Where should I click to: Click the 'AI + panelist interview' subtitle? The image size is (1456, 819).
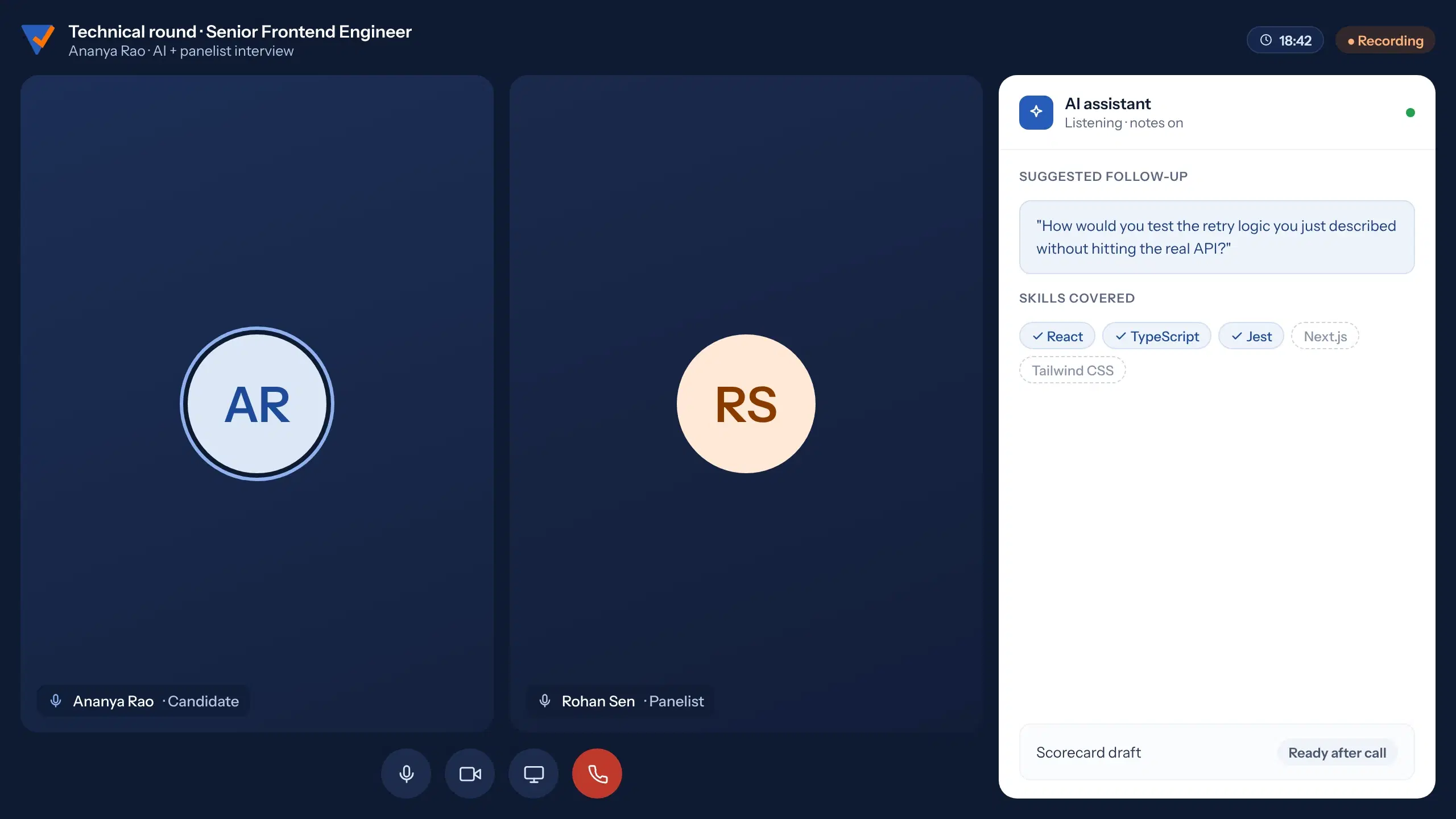pyautogui.click(x=223, y=51)
